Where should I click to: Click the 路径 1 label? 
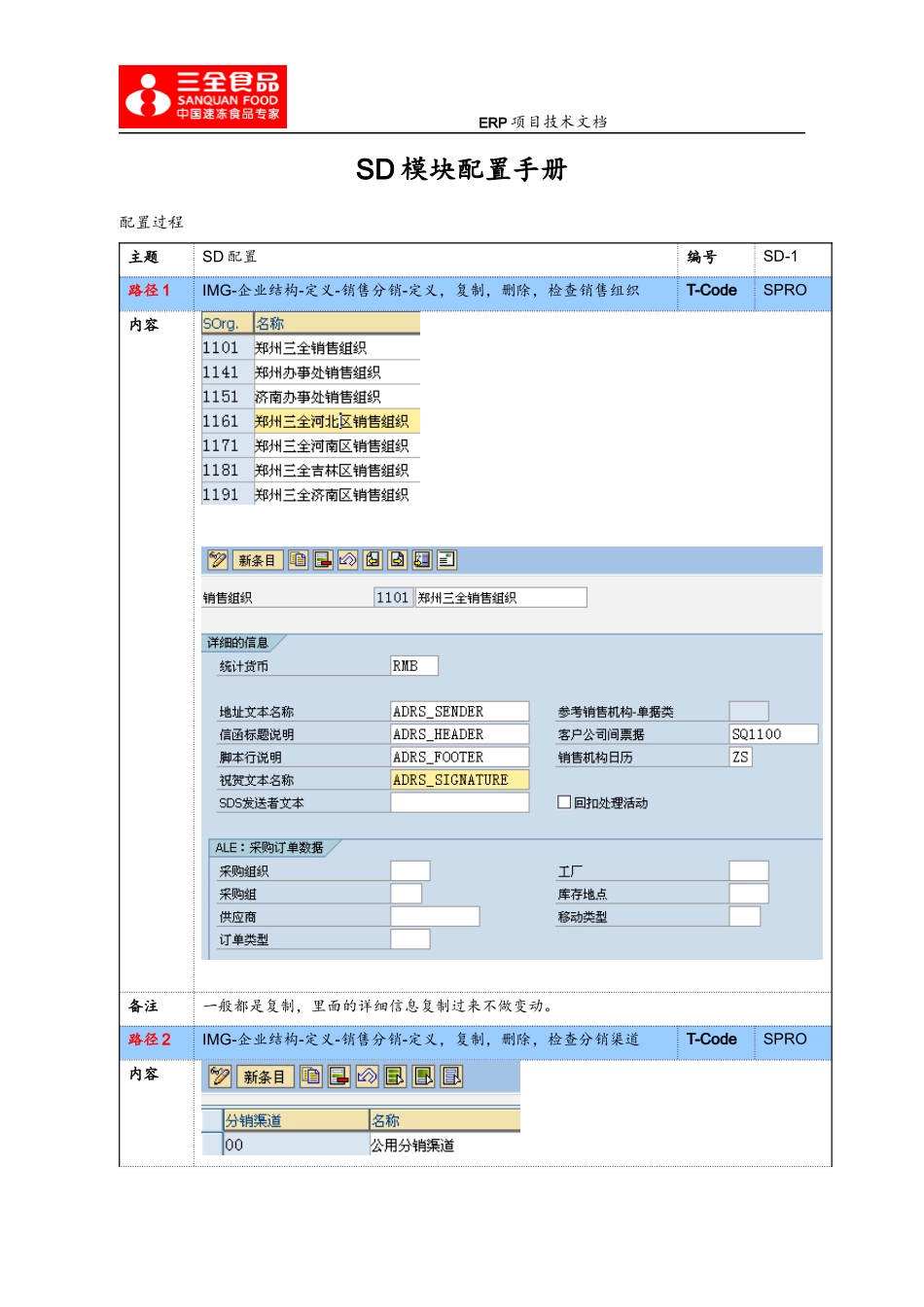(x=149, y=291)
